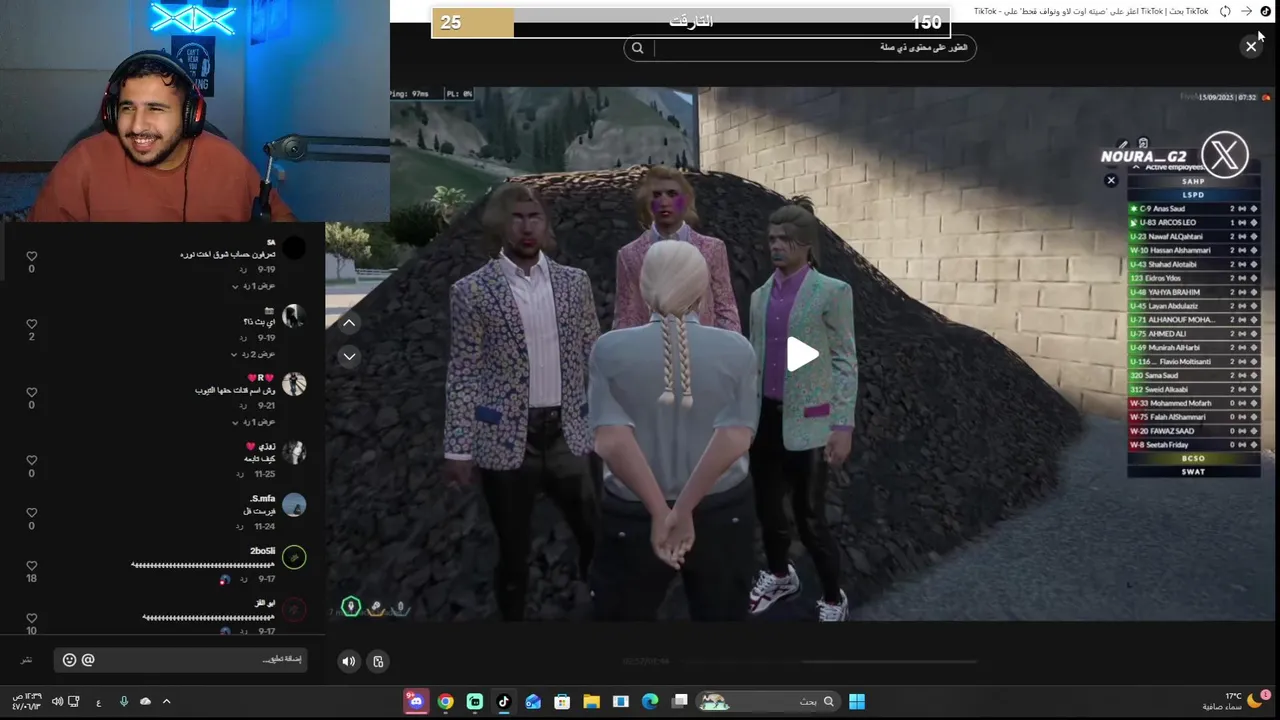1280x720 pixels.
Task: Click the S.mfa username
Action: pyautogui.click(x=262, y=499)
